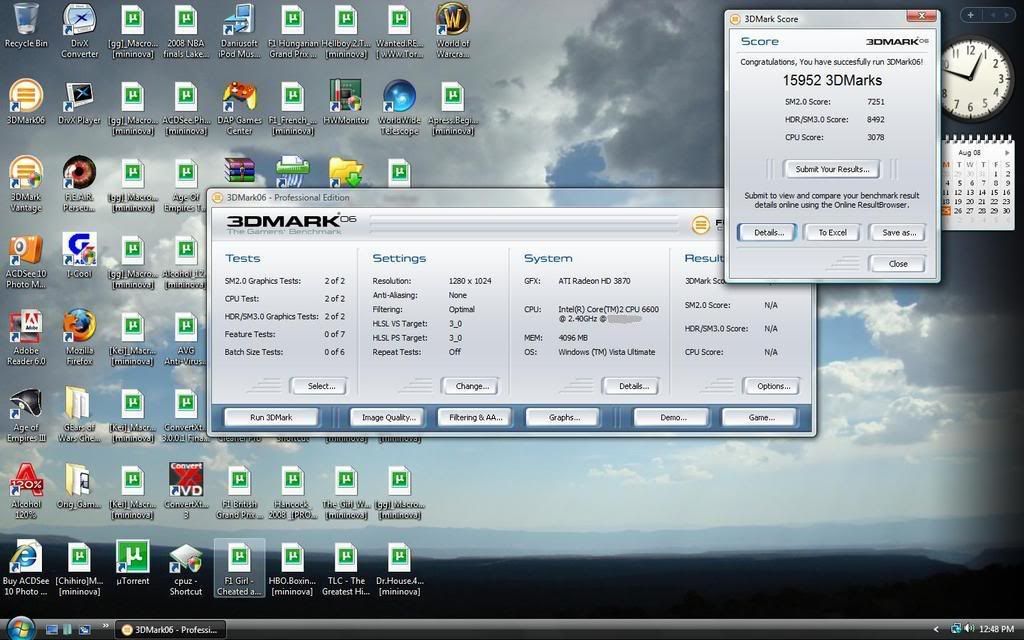Click the Hancock 2008 torrent file icon
The height and width of the screenshot is (640, 1024).
292,491
